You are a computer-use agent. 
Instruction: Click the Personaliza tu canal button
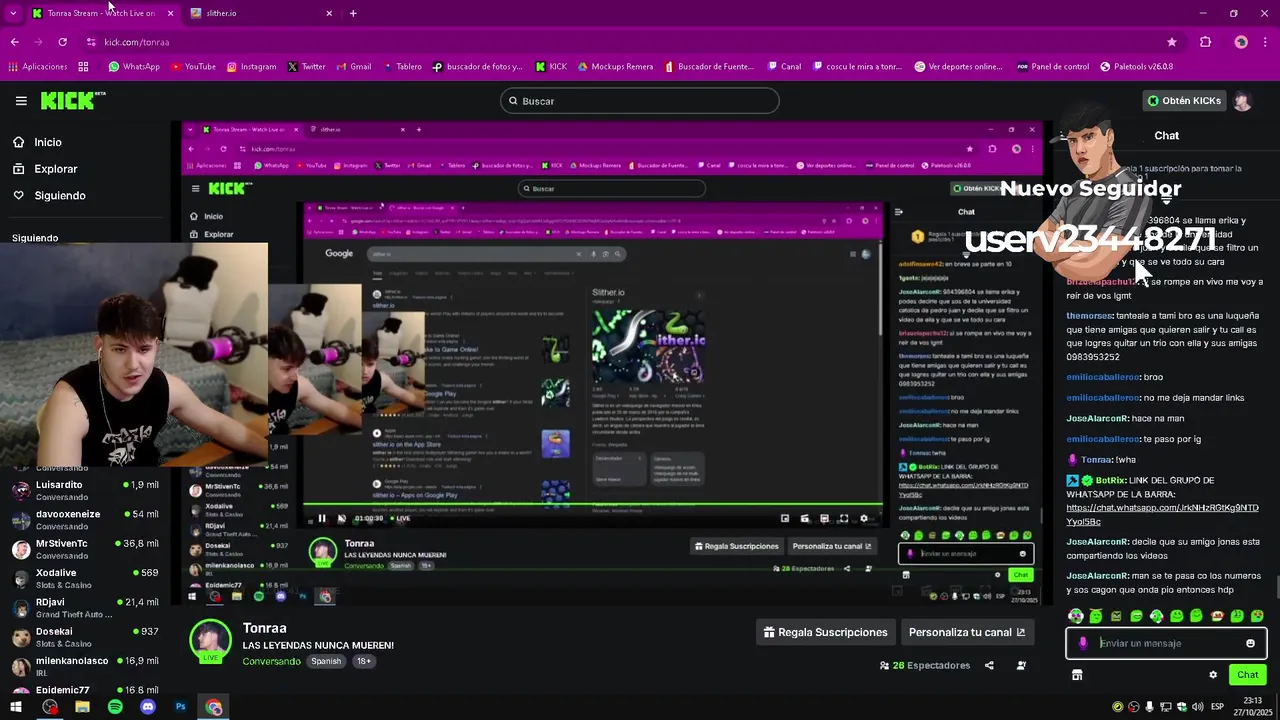coord(967,632)
